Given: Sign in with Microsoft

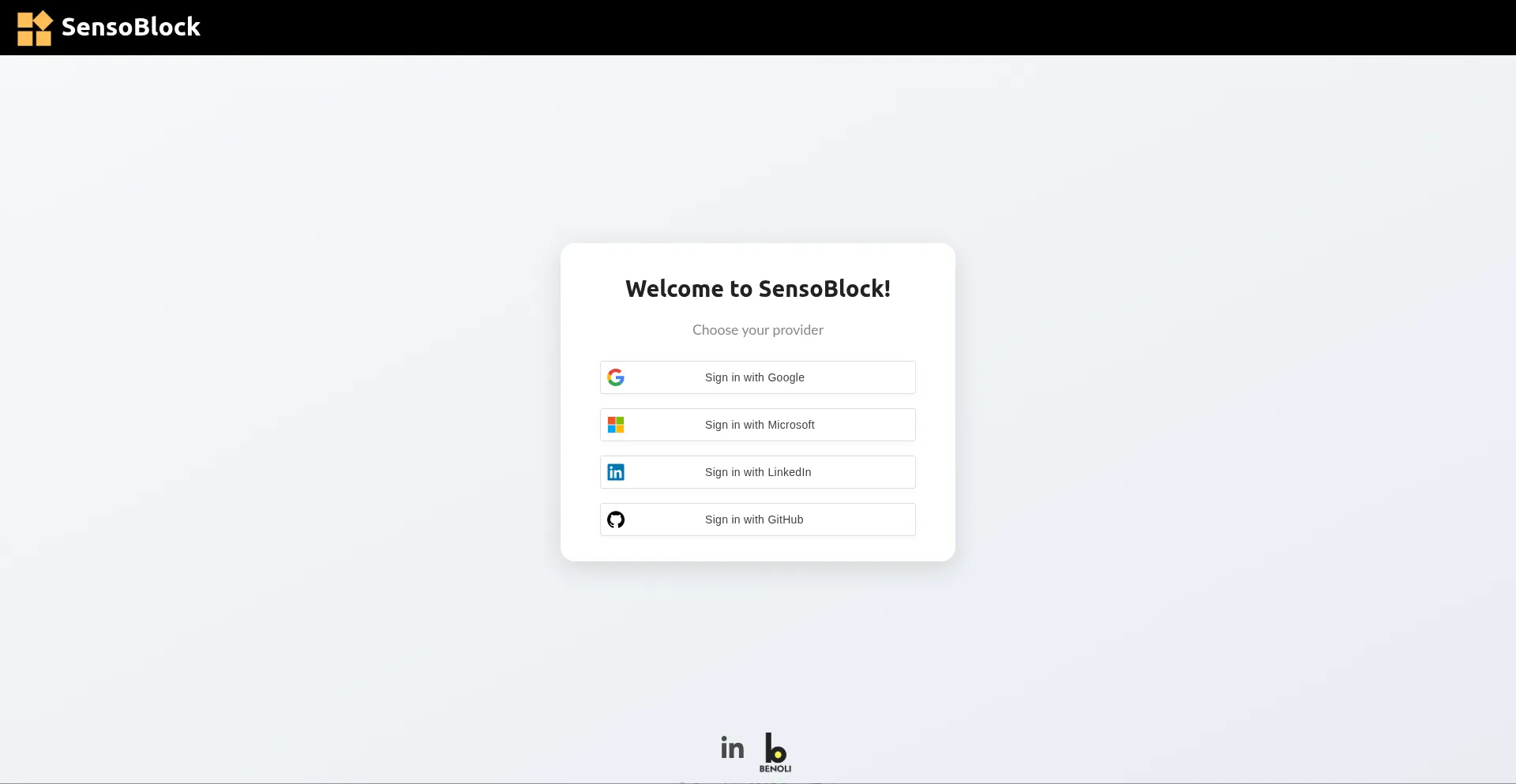Looking at the screenshot, I should coord(757,424).
